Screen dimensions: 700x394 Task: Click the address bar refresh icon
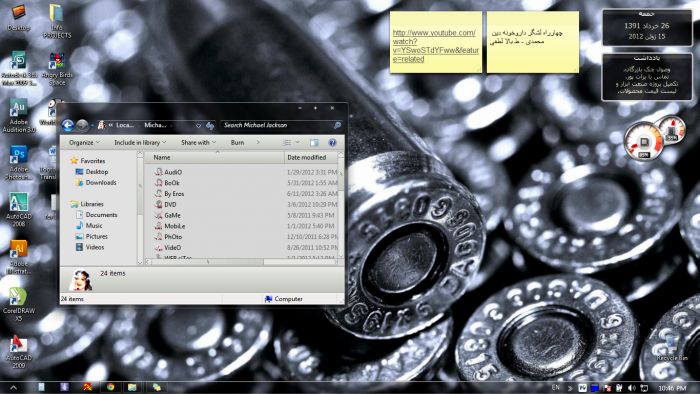click(210, 125)
